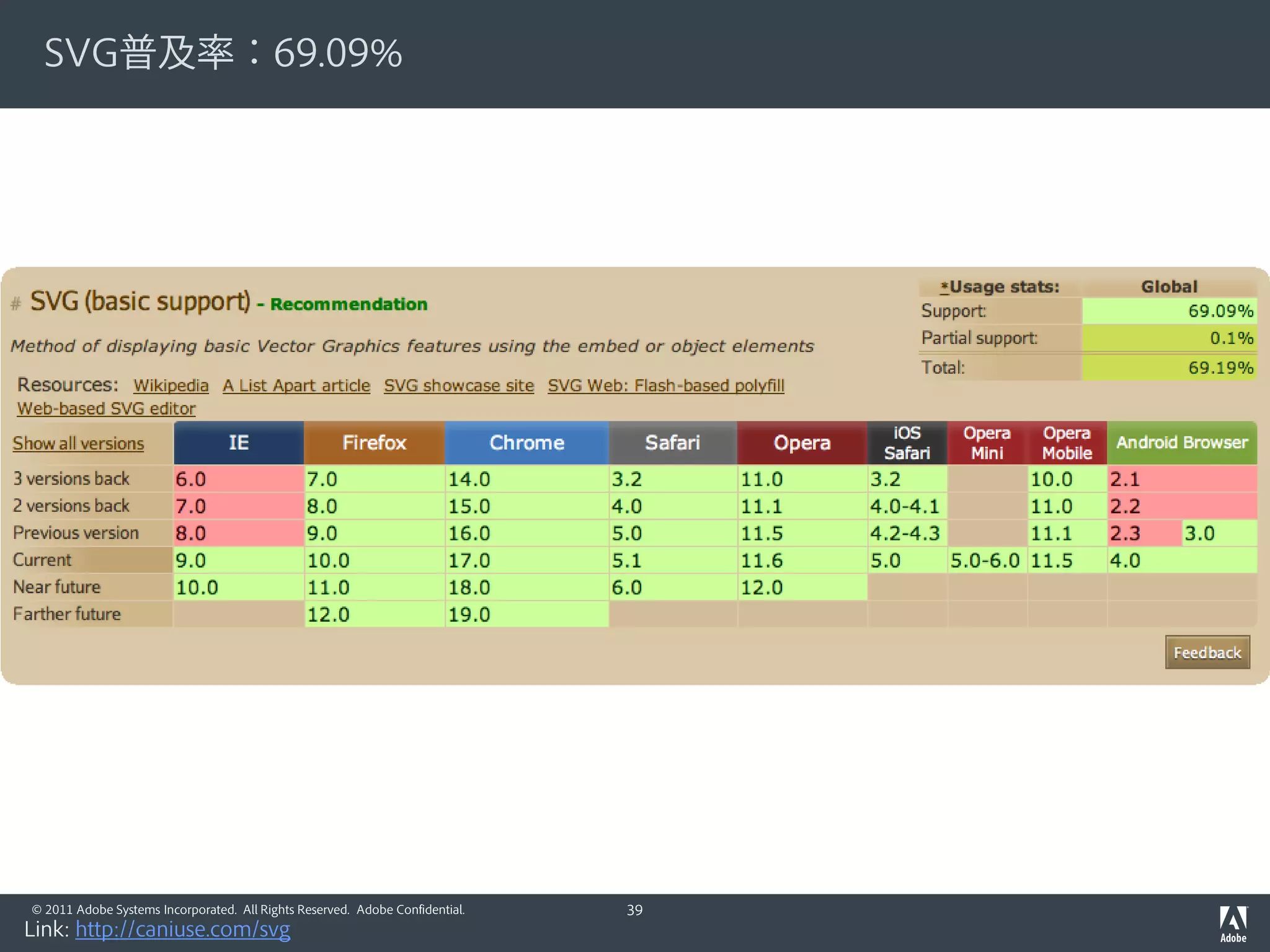Click Opera 12.0 cell
This screenshot has height=952, width=1270.
(802, 587)
